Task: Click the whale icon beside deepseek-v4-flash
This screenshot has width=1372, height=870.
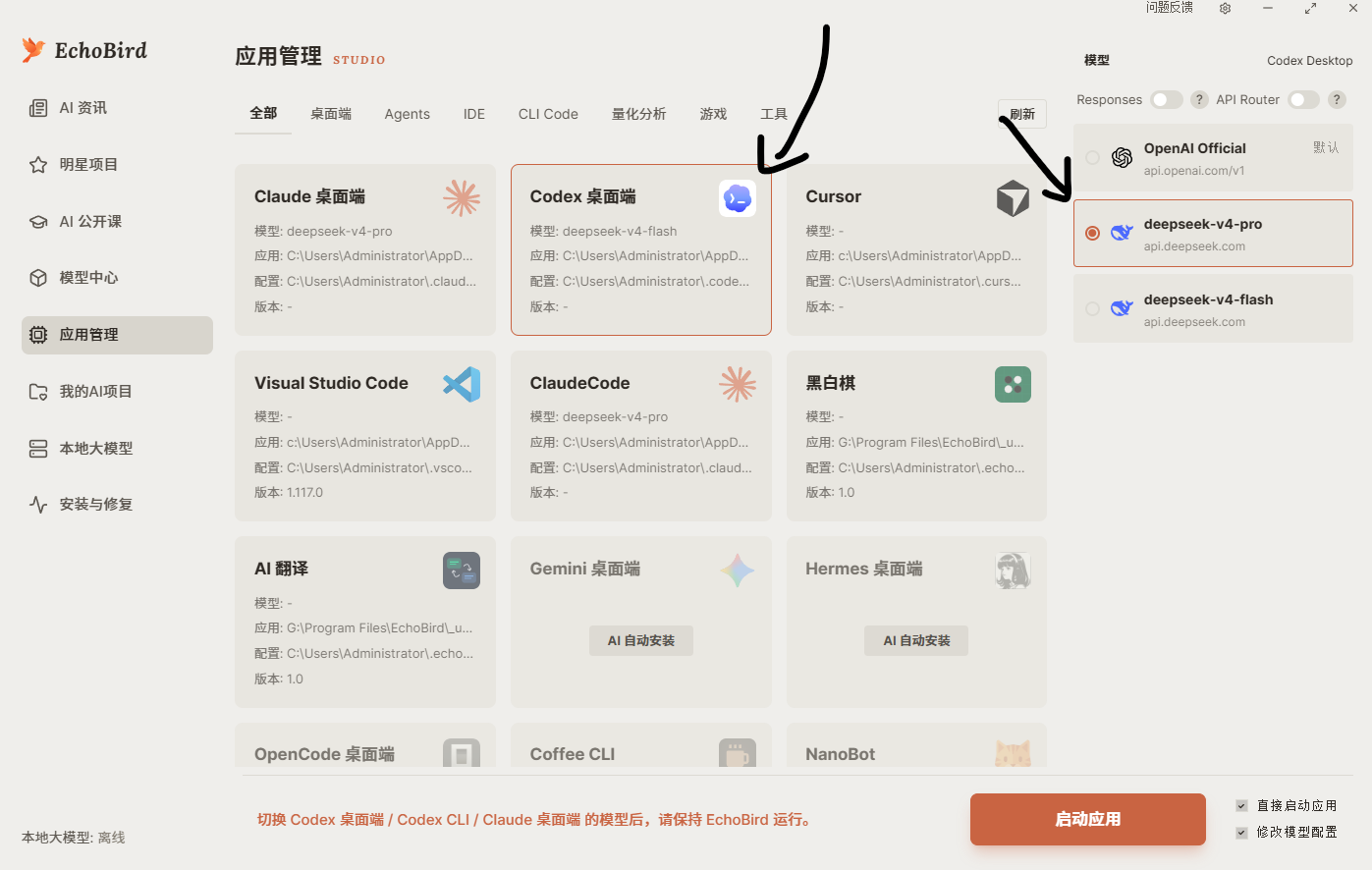Action: [x=1122, y=309]
